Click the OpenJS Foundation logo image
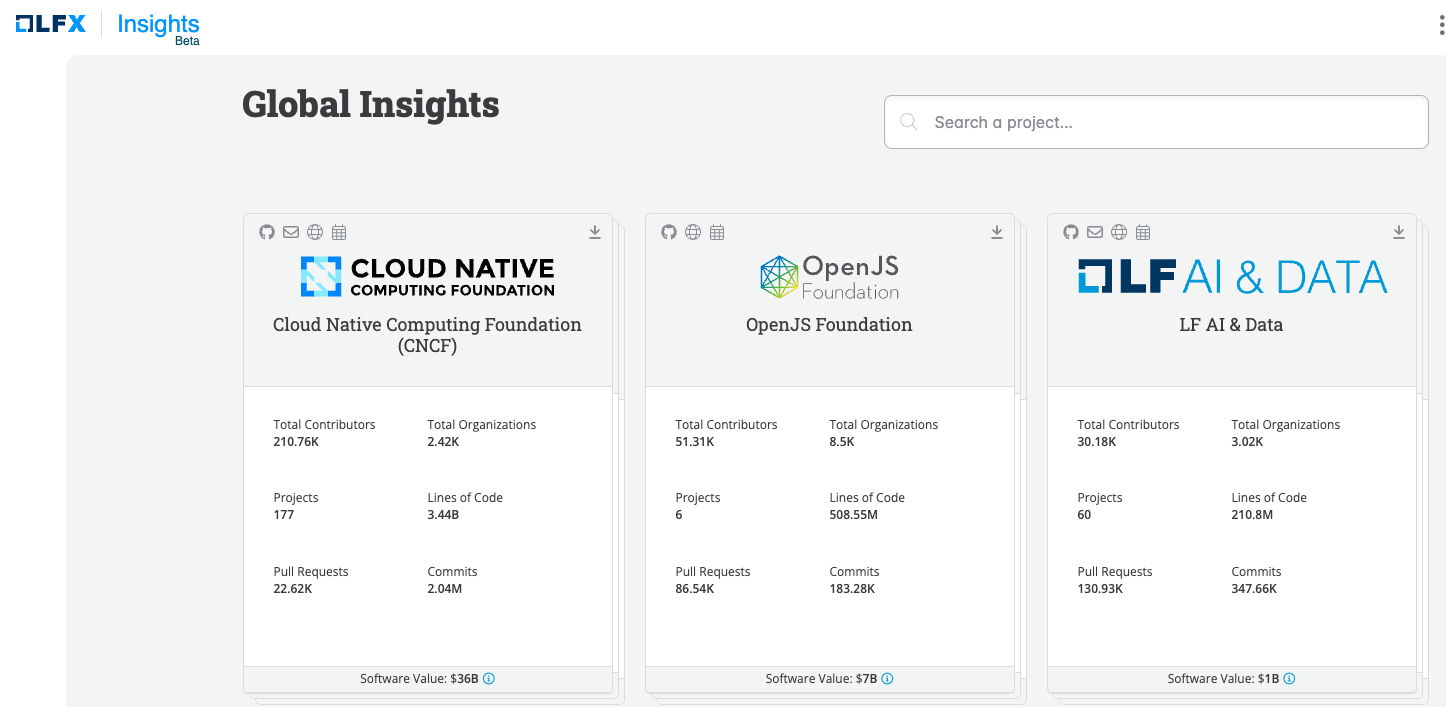The width and height of the screenshot is (1446, 707). pos(829,277)
